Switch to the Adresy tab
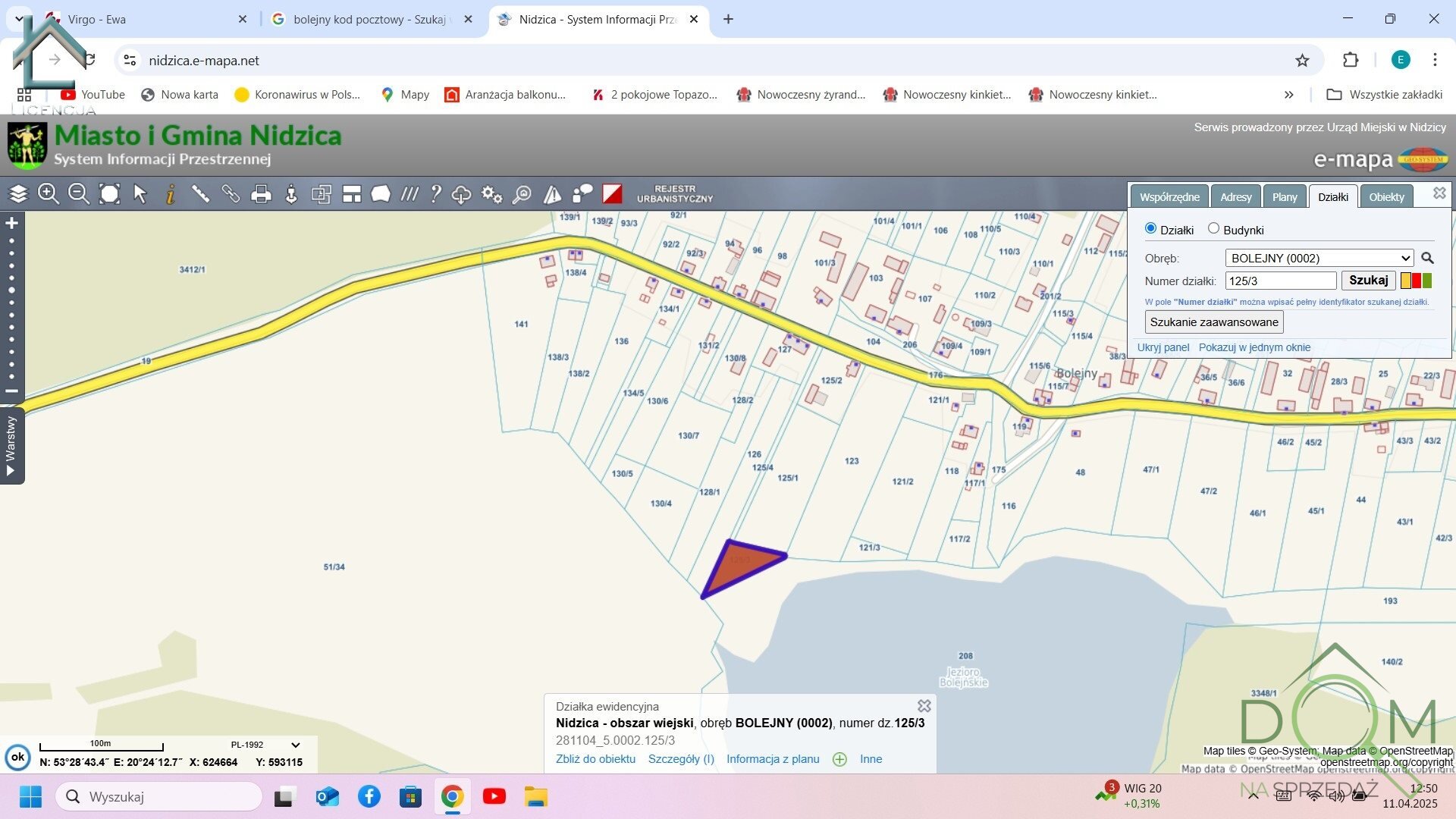Image resolution: width=1456 pixels, height=819 pixels. point(1235,197)
